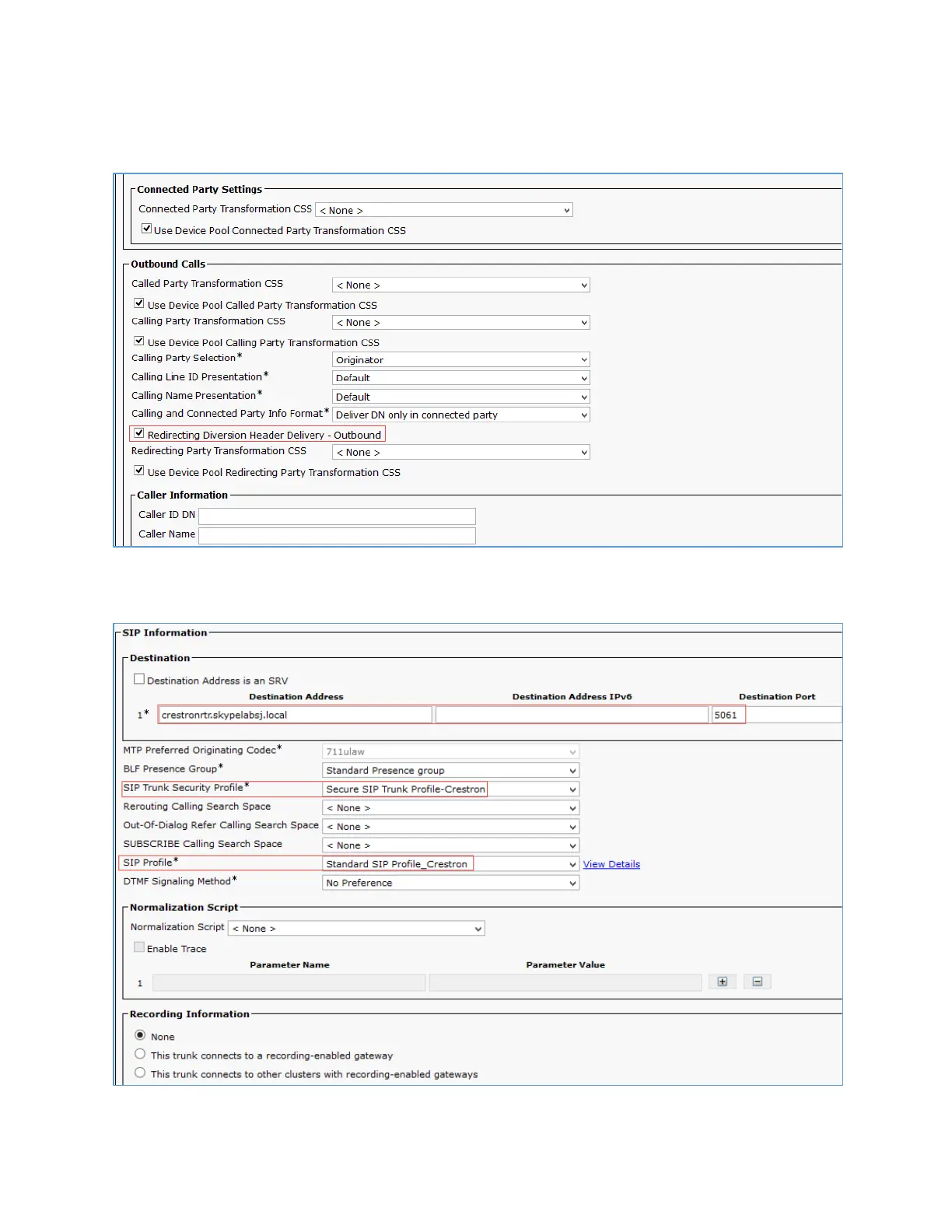
Task: Select trunk connects to recording-enabled gateway
Action: coord(140,1054)
